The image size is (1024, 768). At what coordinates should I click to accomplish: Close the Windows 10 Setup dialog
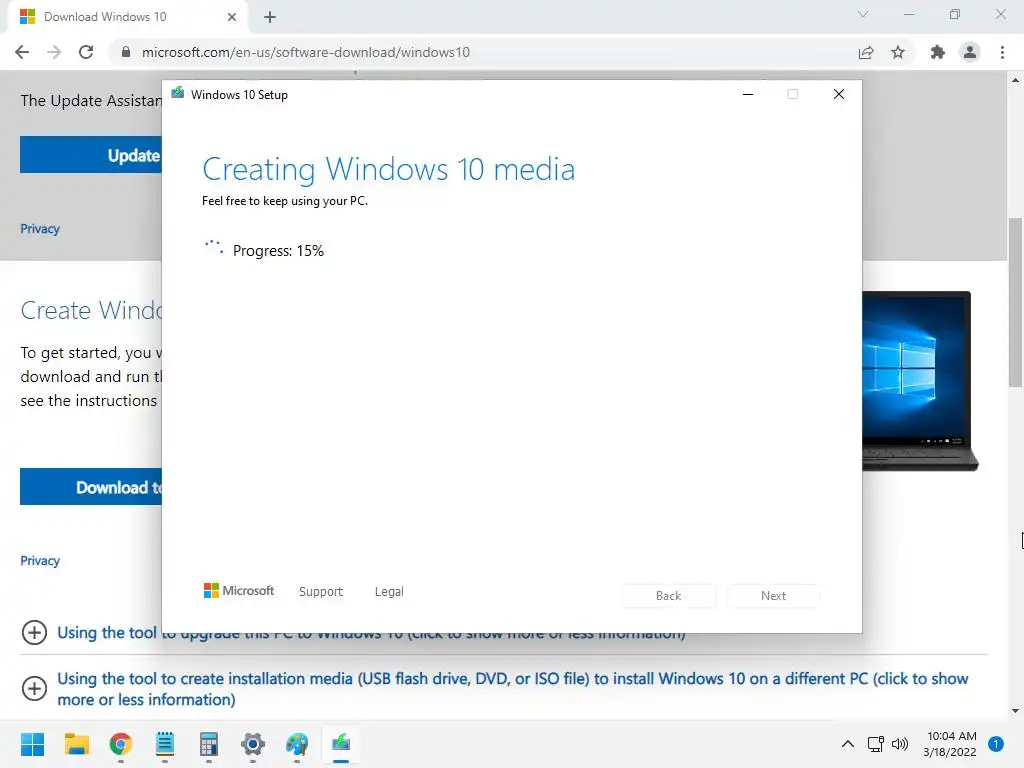[839, 95]
